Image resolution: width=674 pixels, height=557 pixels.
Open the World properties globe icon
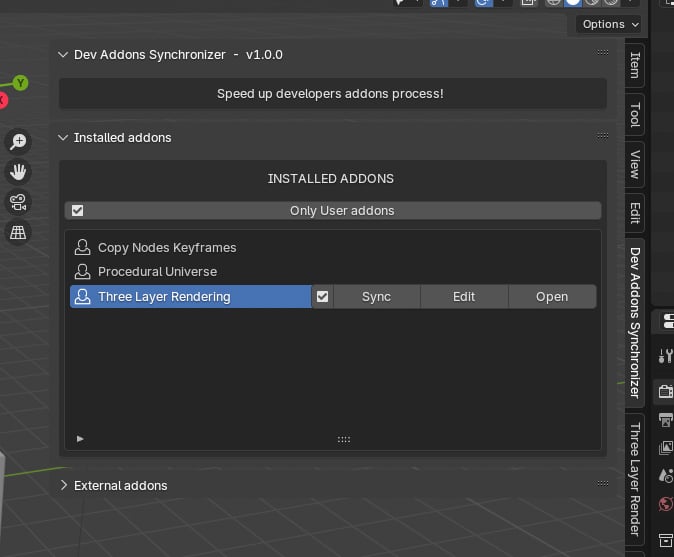(665, 504)
